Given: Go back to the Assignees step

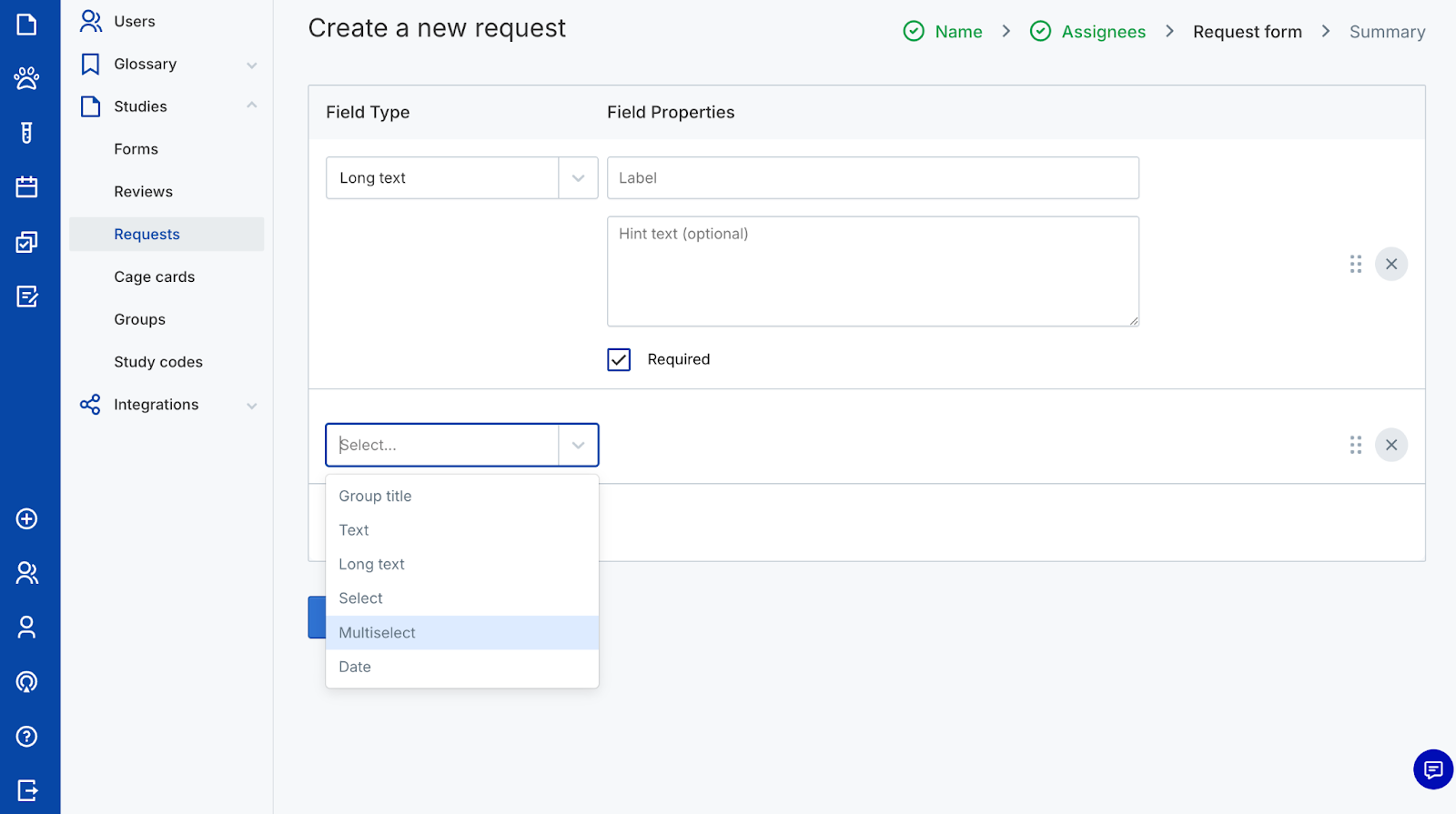Looking at the screenshot, I should tap(1102, 32).
